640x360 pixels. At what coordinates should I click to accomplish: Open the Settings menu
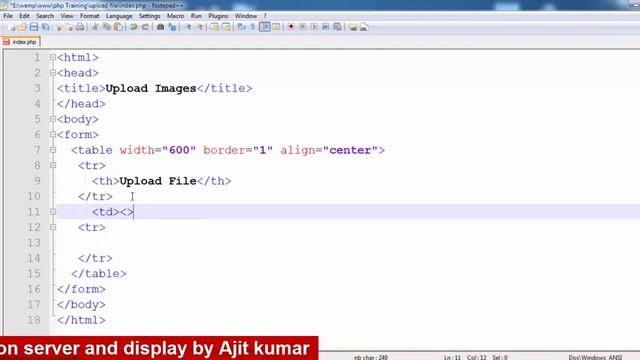point(149,16)
